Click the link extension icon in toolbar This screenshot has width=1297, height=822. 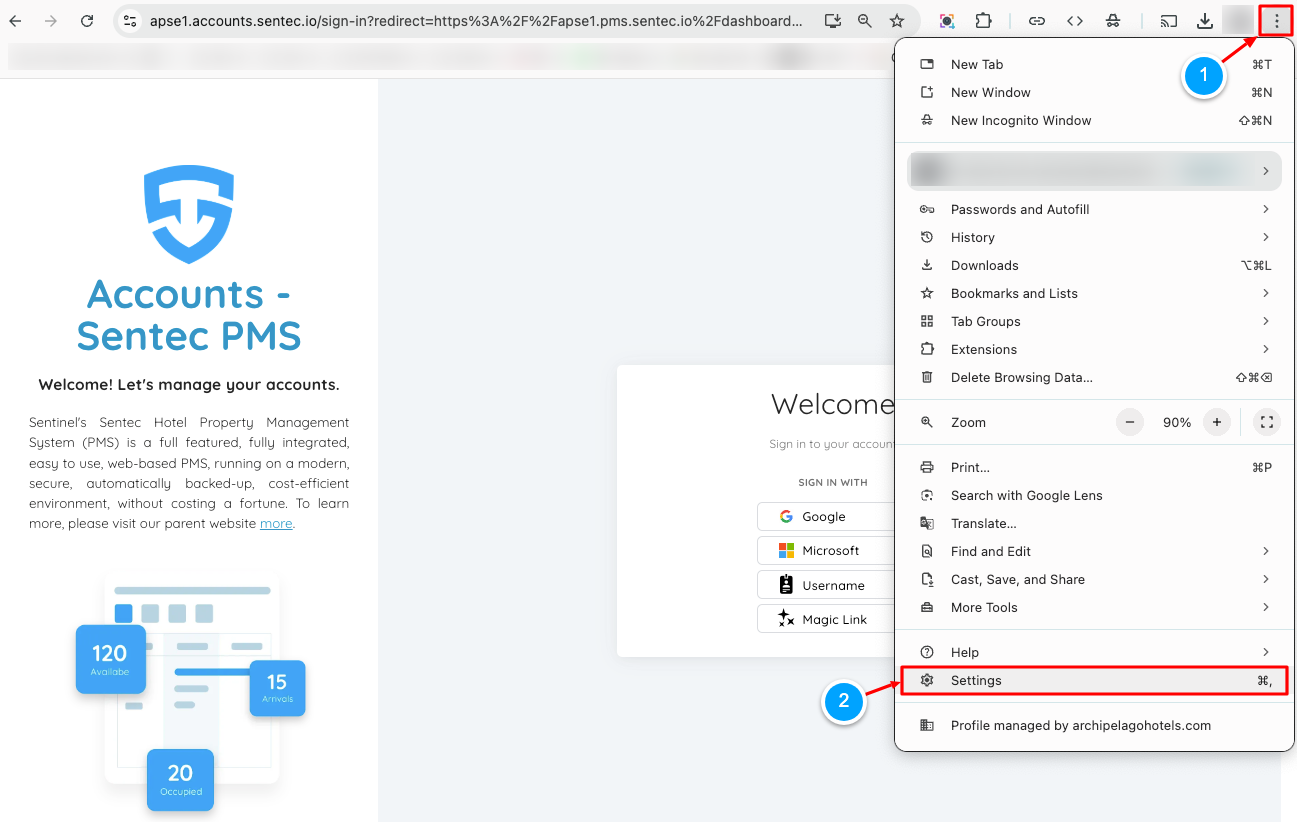(1037, 20)
